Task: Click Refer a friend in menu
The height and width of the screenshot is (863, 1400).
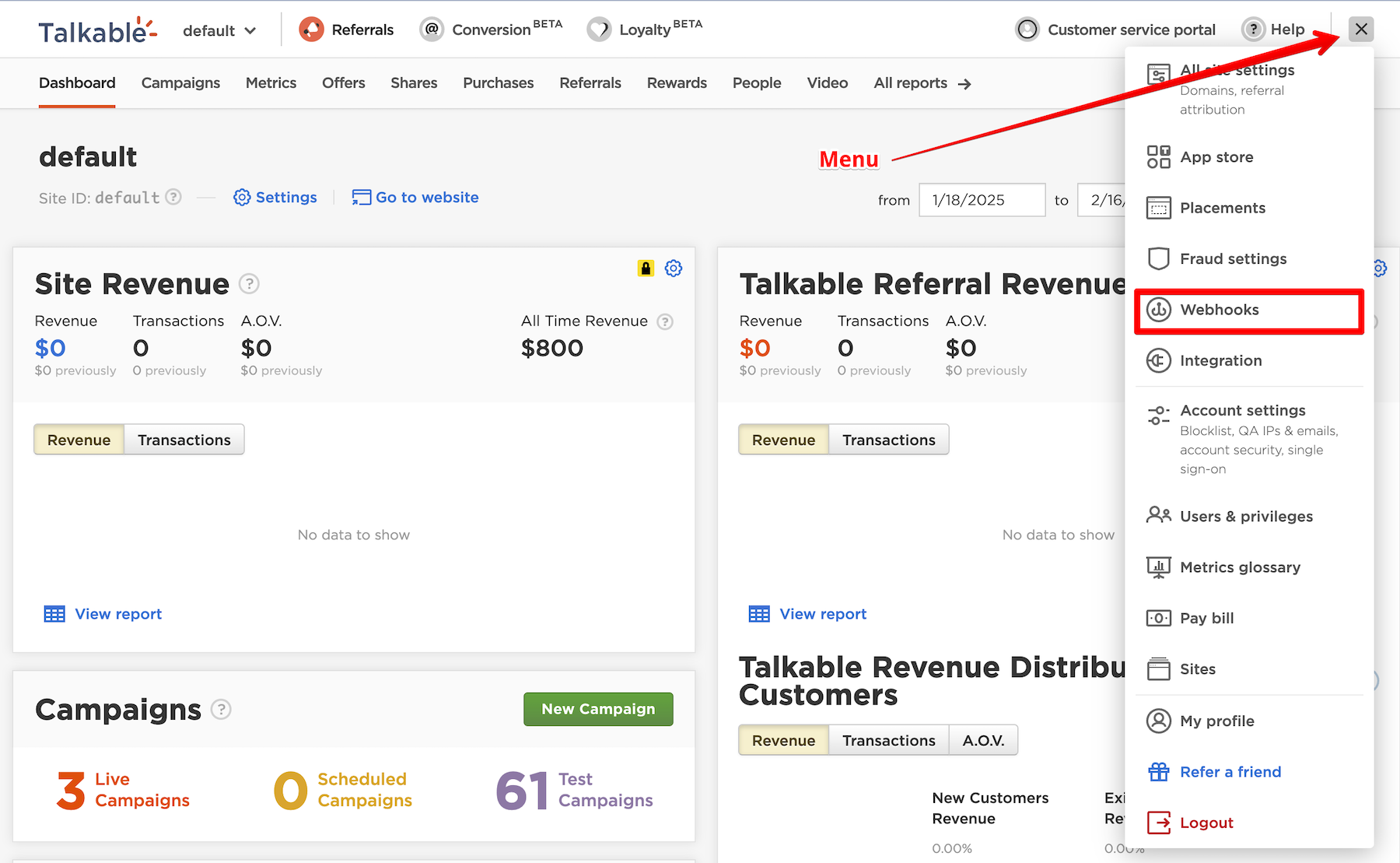Action: [x=1249, y=772]
